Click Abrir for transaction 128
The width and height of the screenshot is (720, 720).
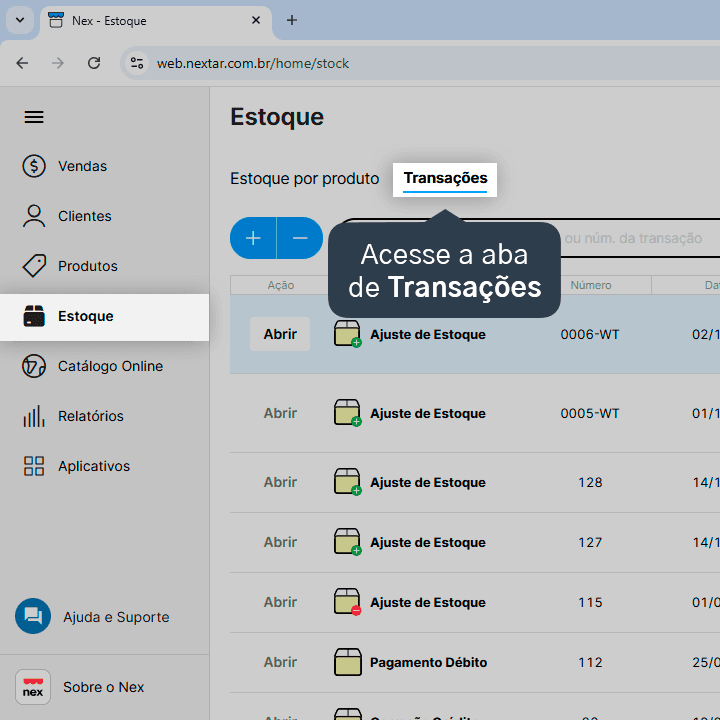point(280,482)
